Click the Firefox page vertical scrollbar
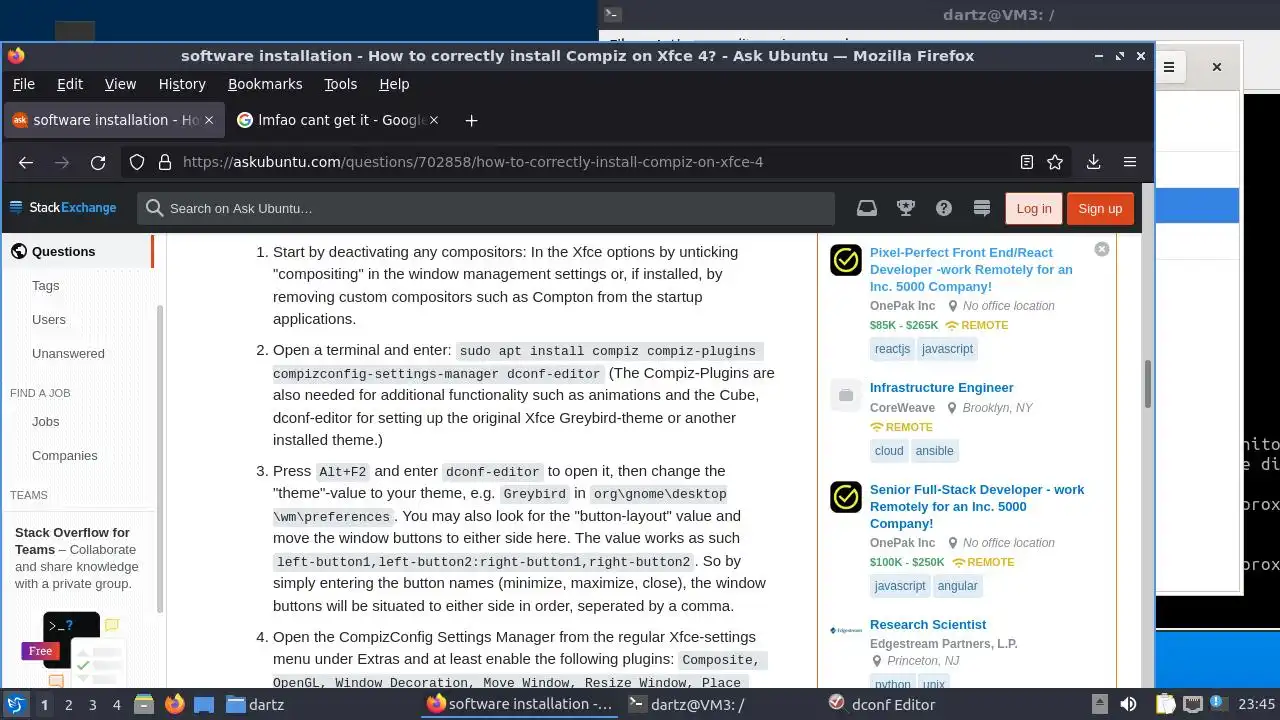Viewport: 1280px width, 720px height. 1148,385
